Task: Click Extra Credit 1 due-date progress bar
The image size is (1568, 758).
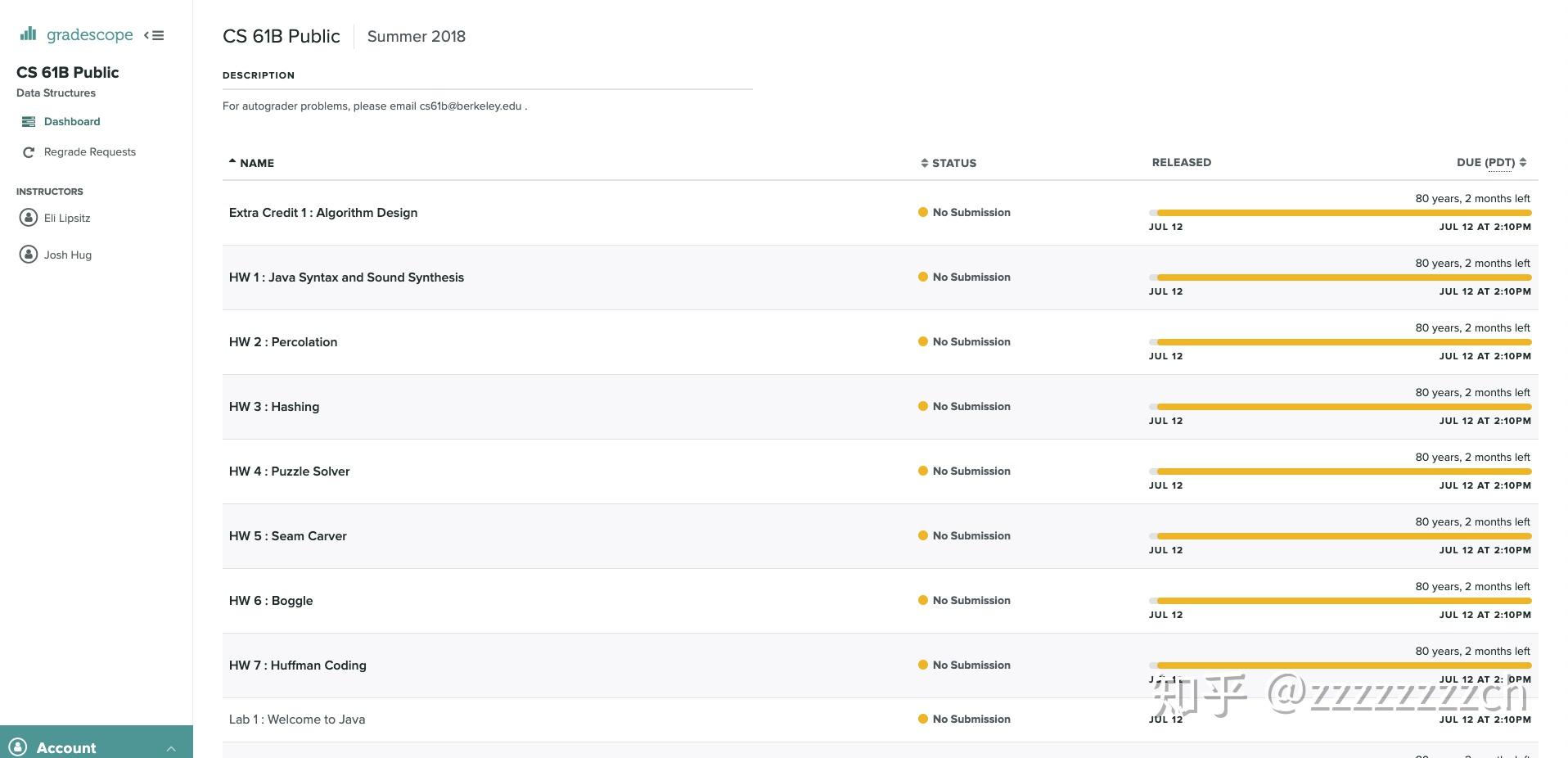Action: coord(1342,213)
